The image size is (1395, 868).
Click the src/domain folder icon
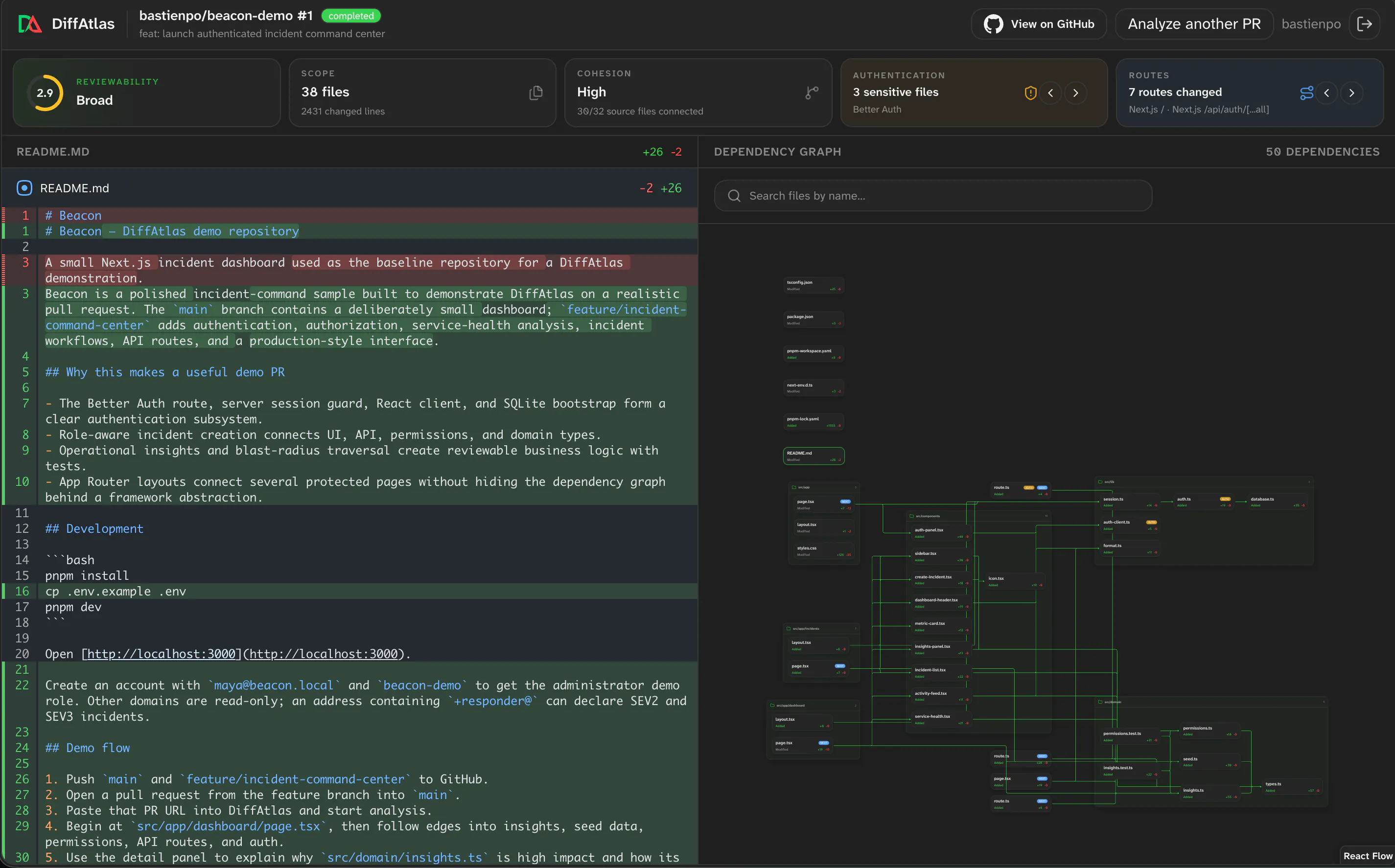click(1100, 702)
